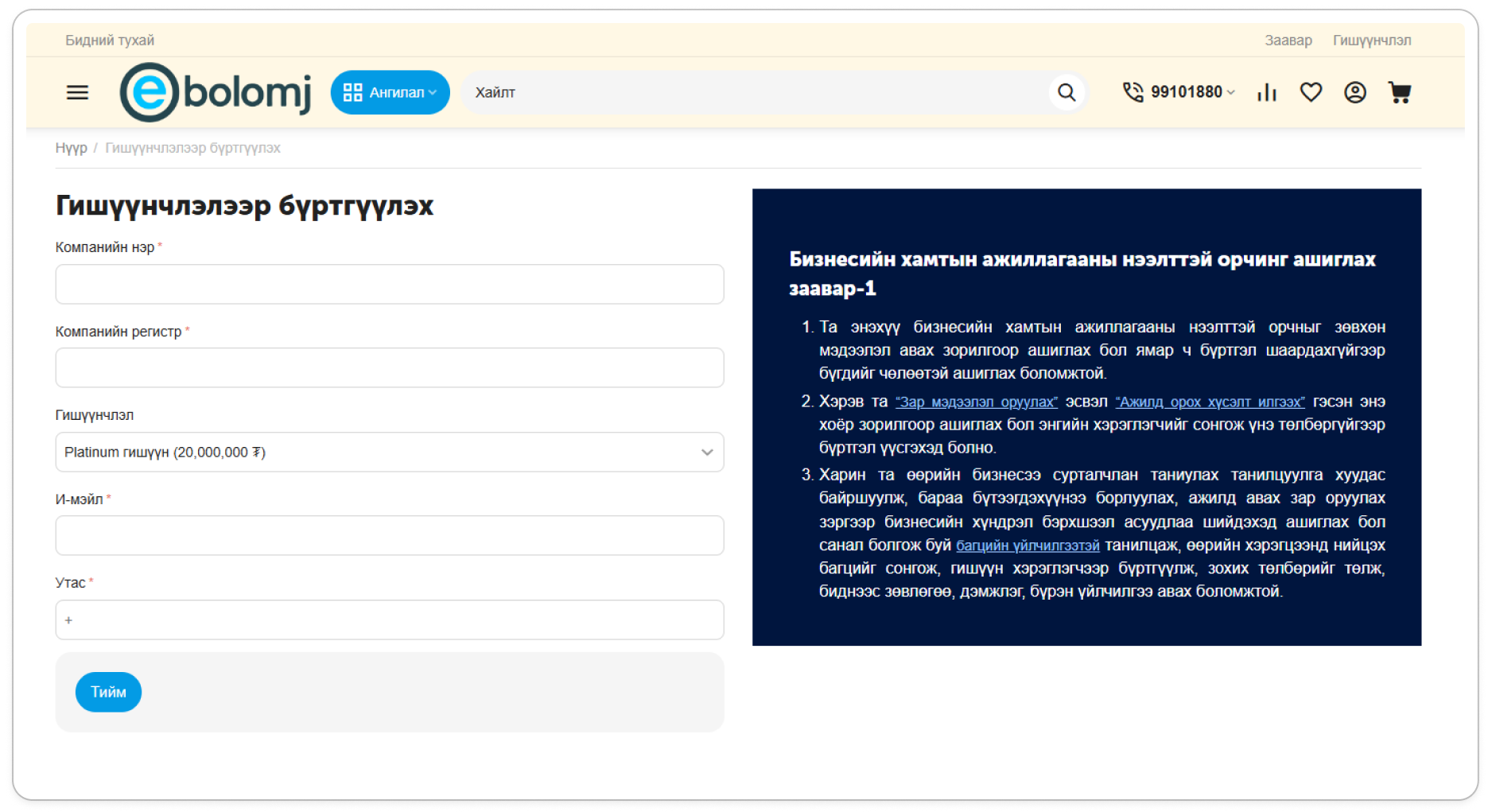Open the Platinum гишүүн membership dropdown
1492x812 pixels.
[389, 452]
